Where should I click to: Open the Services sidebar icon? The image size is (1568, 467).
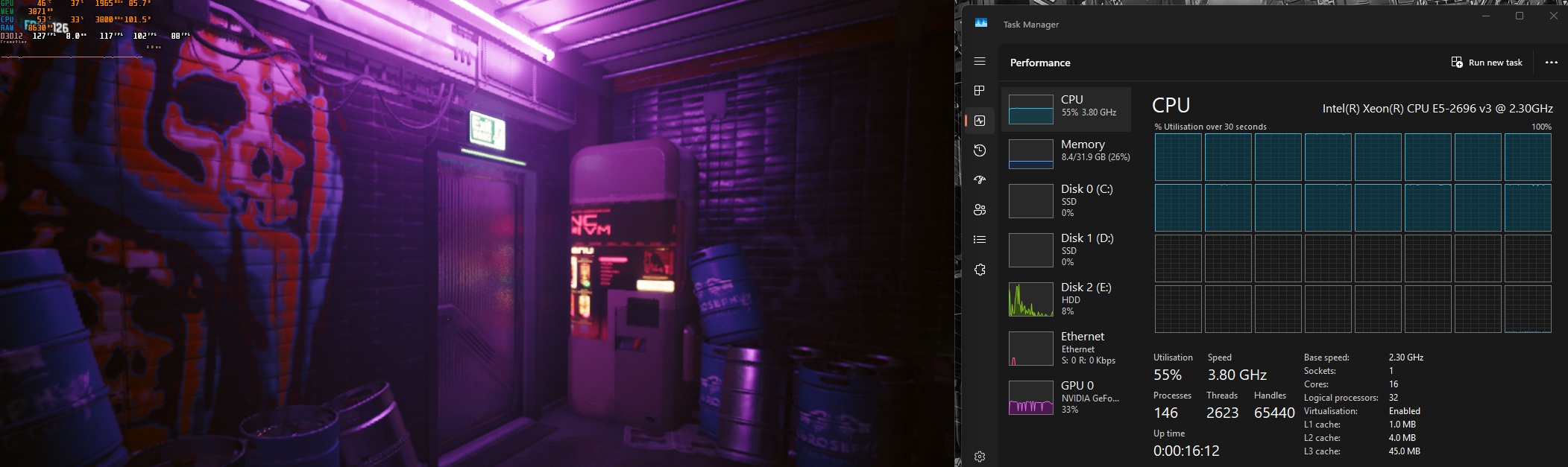point(980,270)
